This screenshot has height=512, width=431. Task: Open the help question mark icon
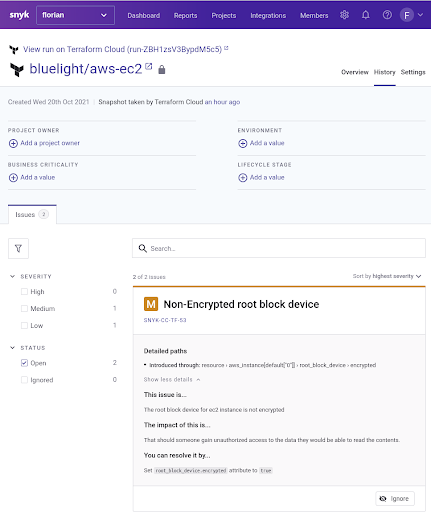(x=387, y=15)
